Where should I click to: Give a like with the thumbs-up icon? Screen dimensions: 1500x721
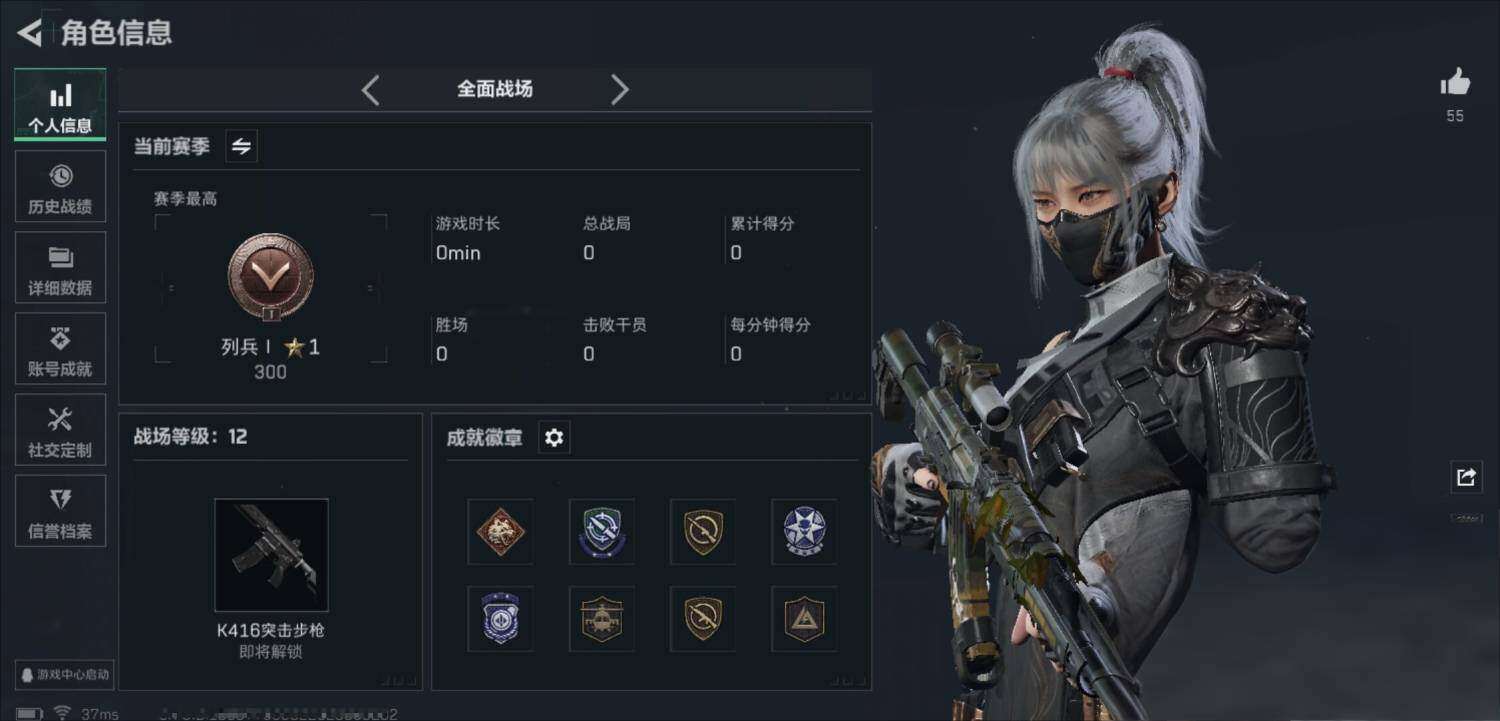tap(1455, 83)
